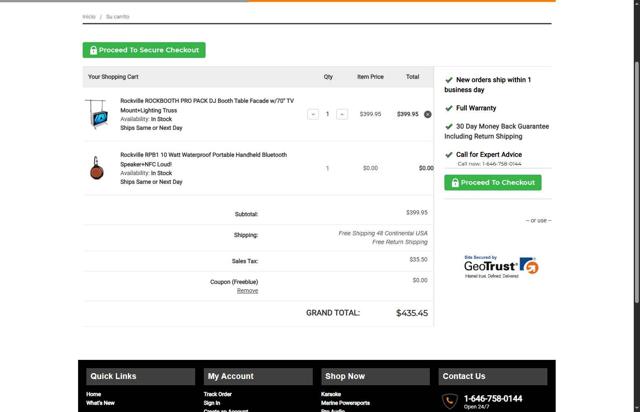Open Rockville ROCKBOOTH PRO PACK product title link
The height and width of the screenshot is (412, 640).
tap(207, 105)
